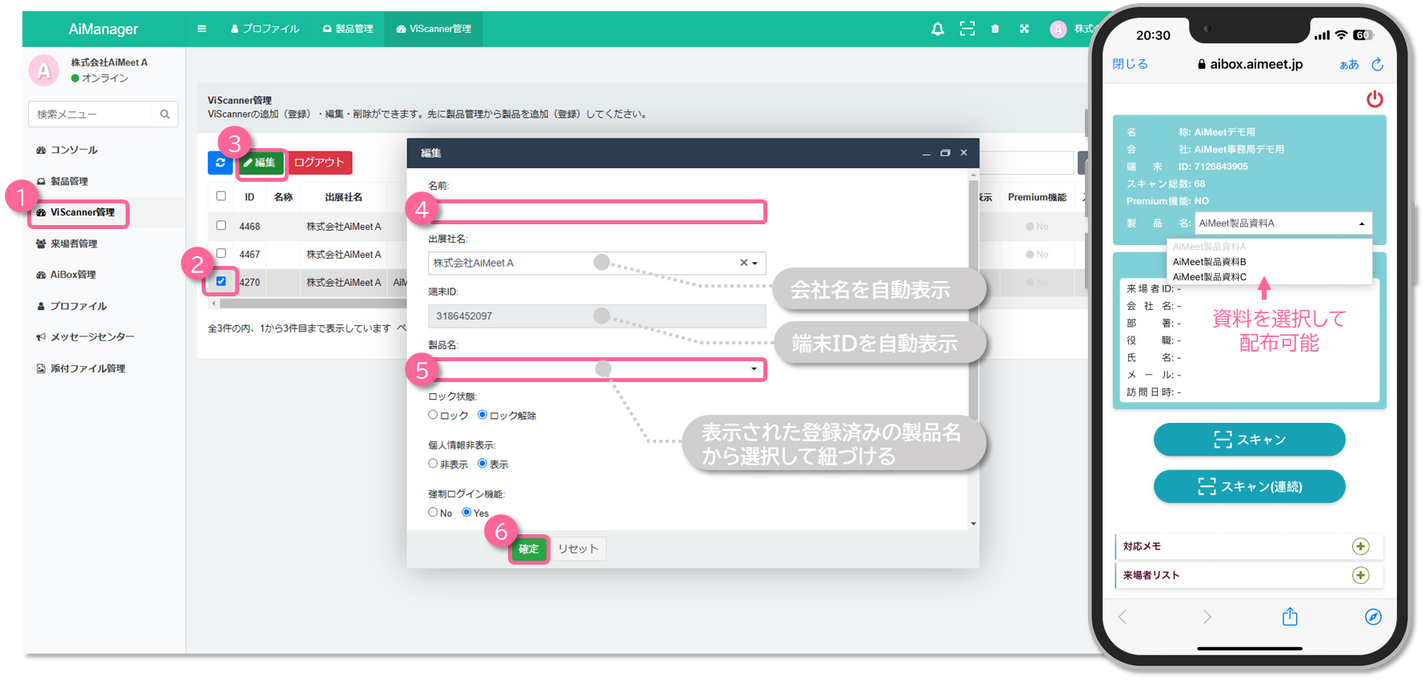1425x680 pixels.
Task: Check the row 4468 checkbox
Action: pyautogui.click(x=221, y=226)
